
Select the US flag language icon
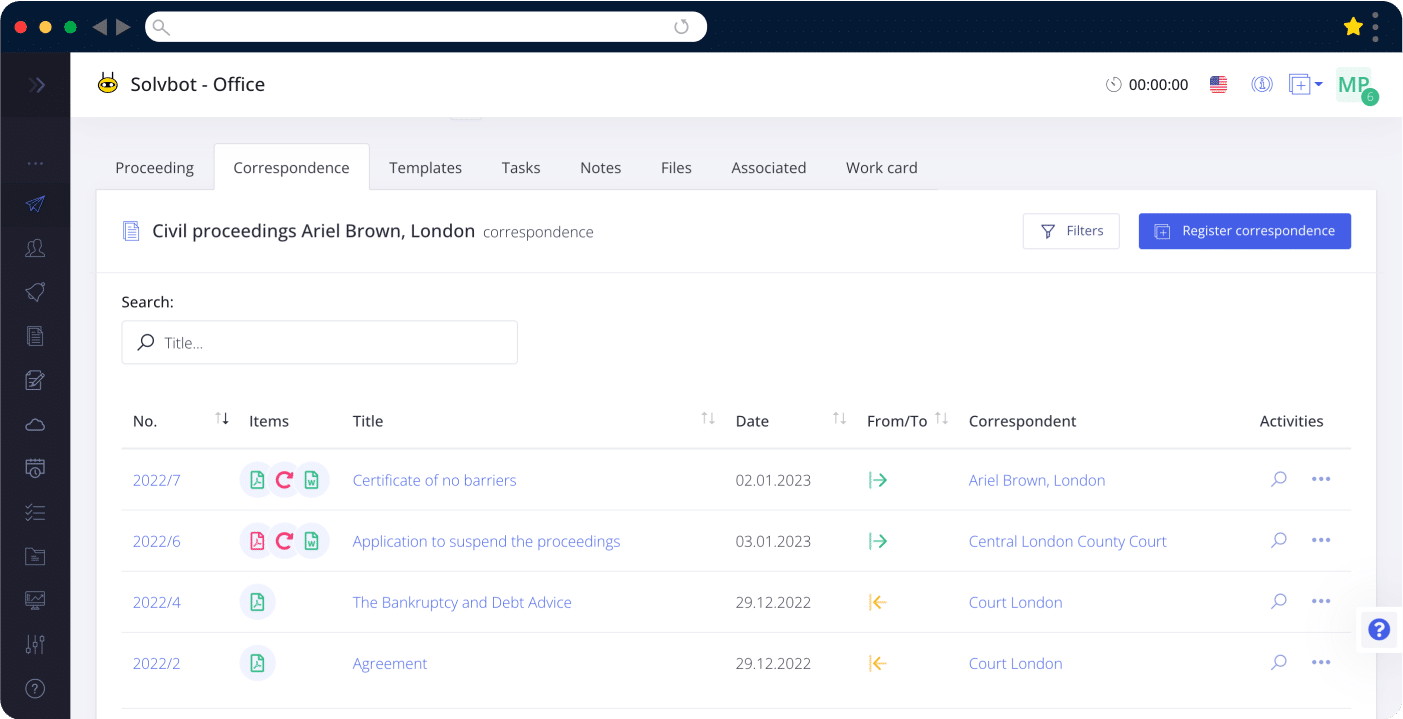(1218, 85)
